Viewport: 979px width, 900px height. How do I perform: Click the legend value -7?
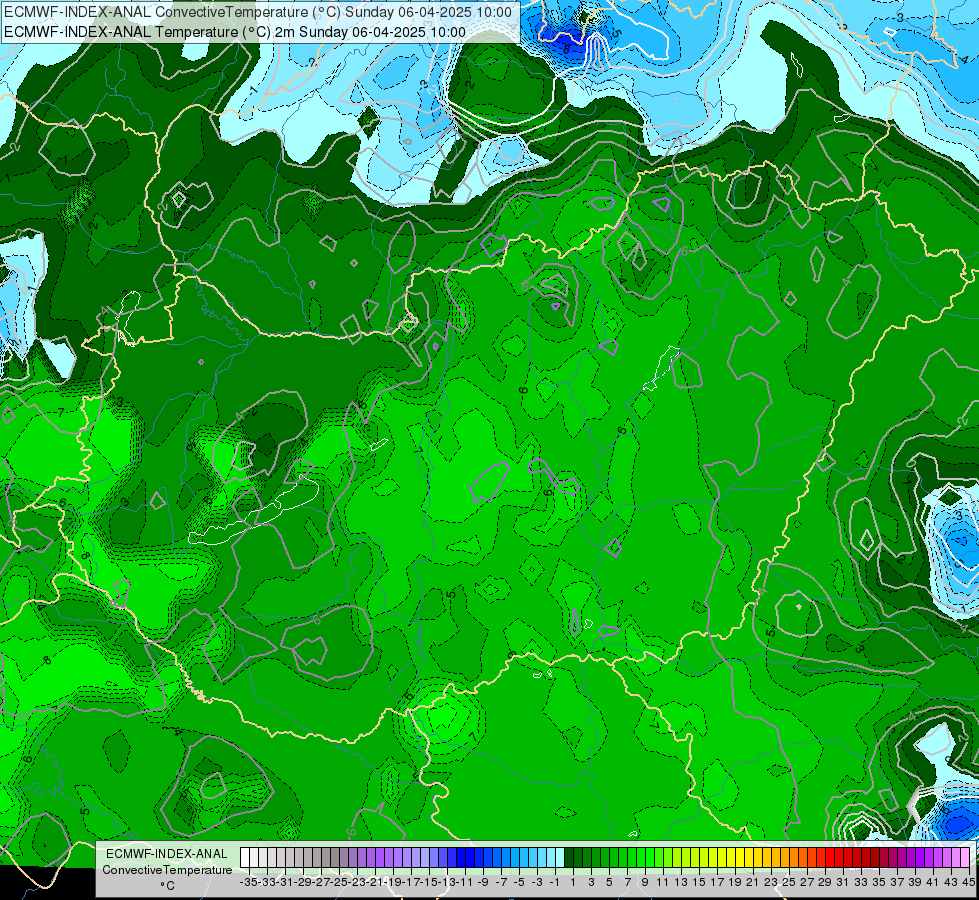click(501, 882)
